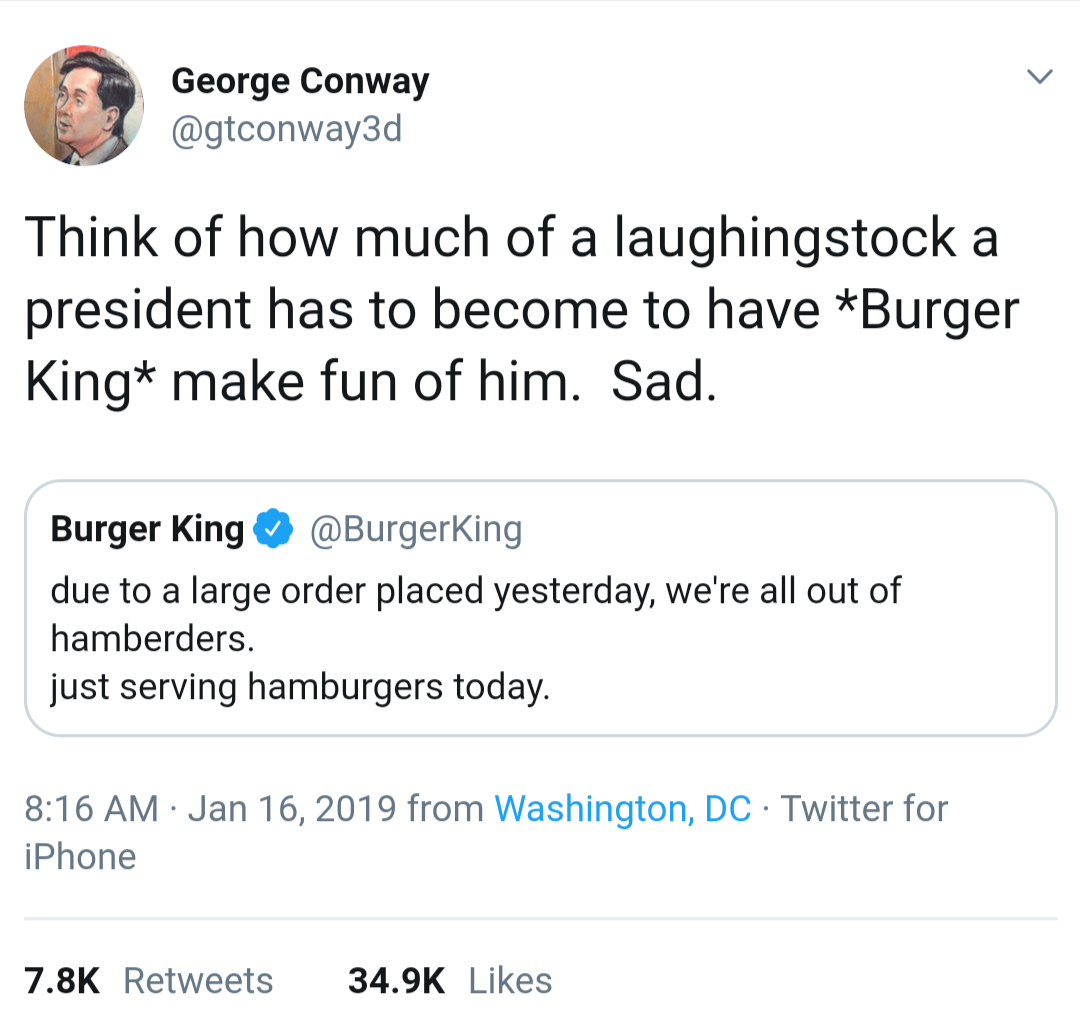The width and height of the screenshot is (1080, 1033).
Task: Click the @gtconway3d handle
Action: (x=288, y=127)
